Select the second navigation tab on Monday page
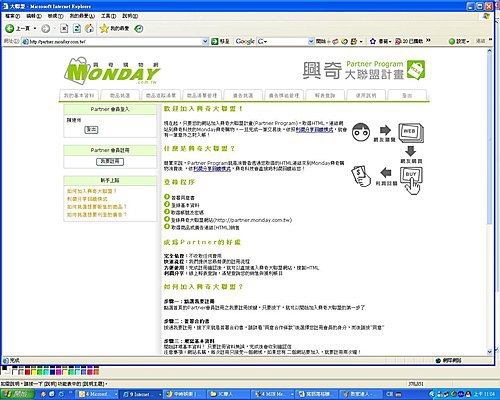Viewport: 500px width, 400px height. [x=120, y=95]
